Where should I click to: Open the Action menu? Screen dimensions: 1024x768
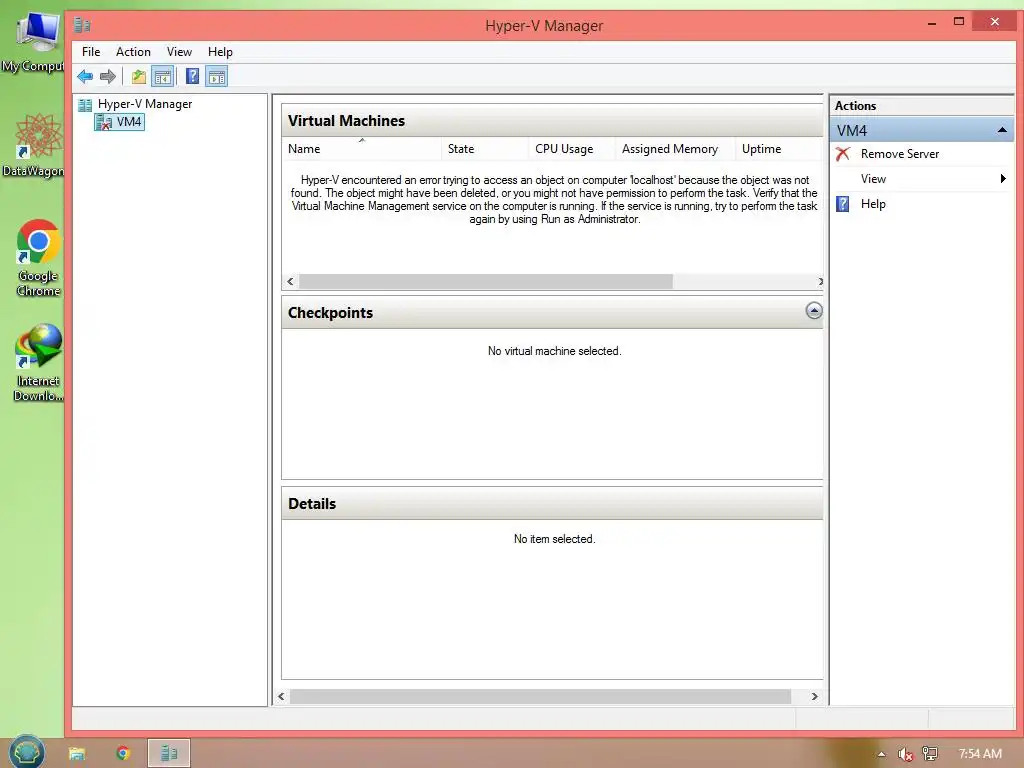tap(133, 52)
